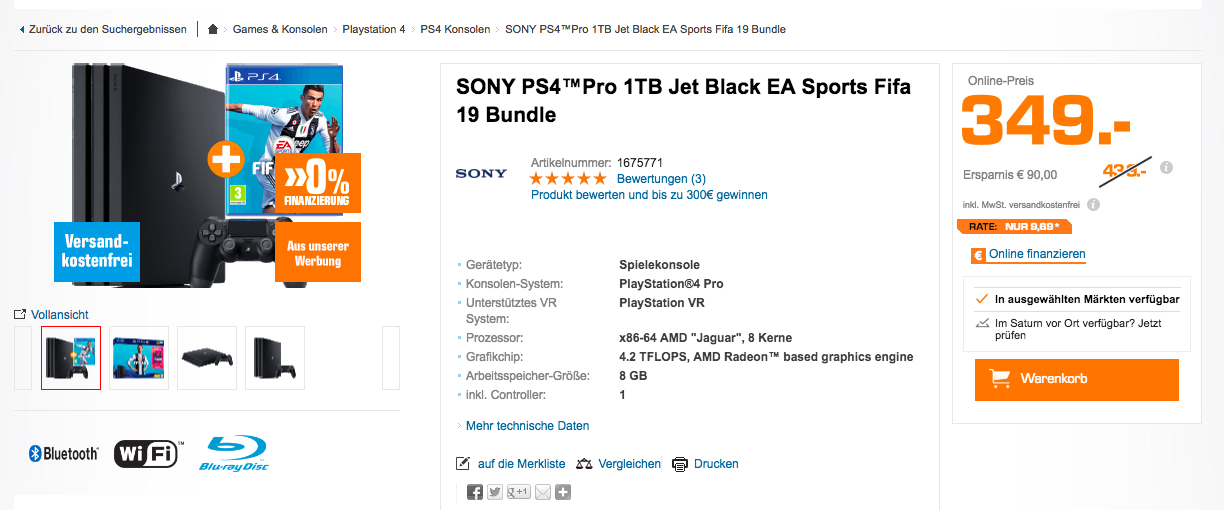Image resolution: width=1224 pixels, height=510 pixels.
Task: Read the Bewertungen (3) reviews
Action: tap(661, 179)
